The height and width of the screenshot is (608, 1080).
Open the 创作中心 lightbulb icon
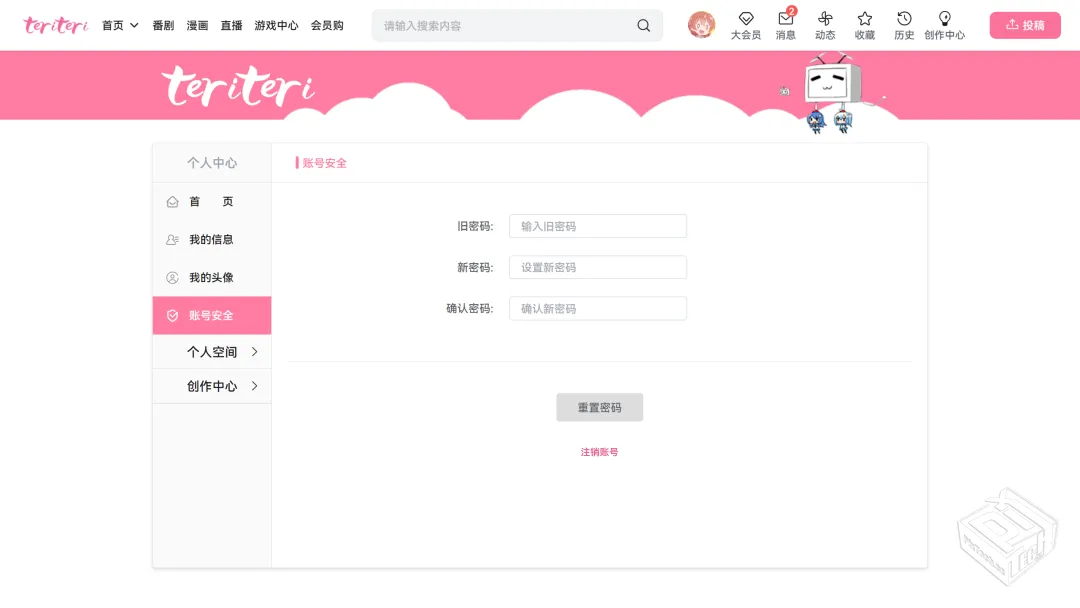click(x=944, y=25)
